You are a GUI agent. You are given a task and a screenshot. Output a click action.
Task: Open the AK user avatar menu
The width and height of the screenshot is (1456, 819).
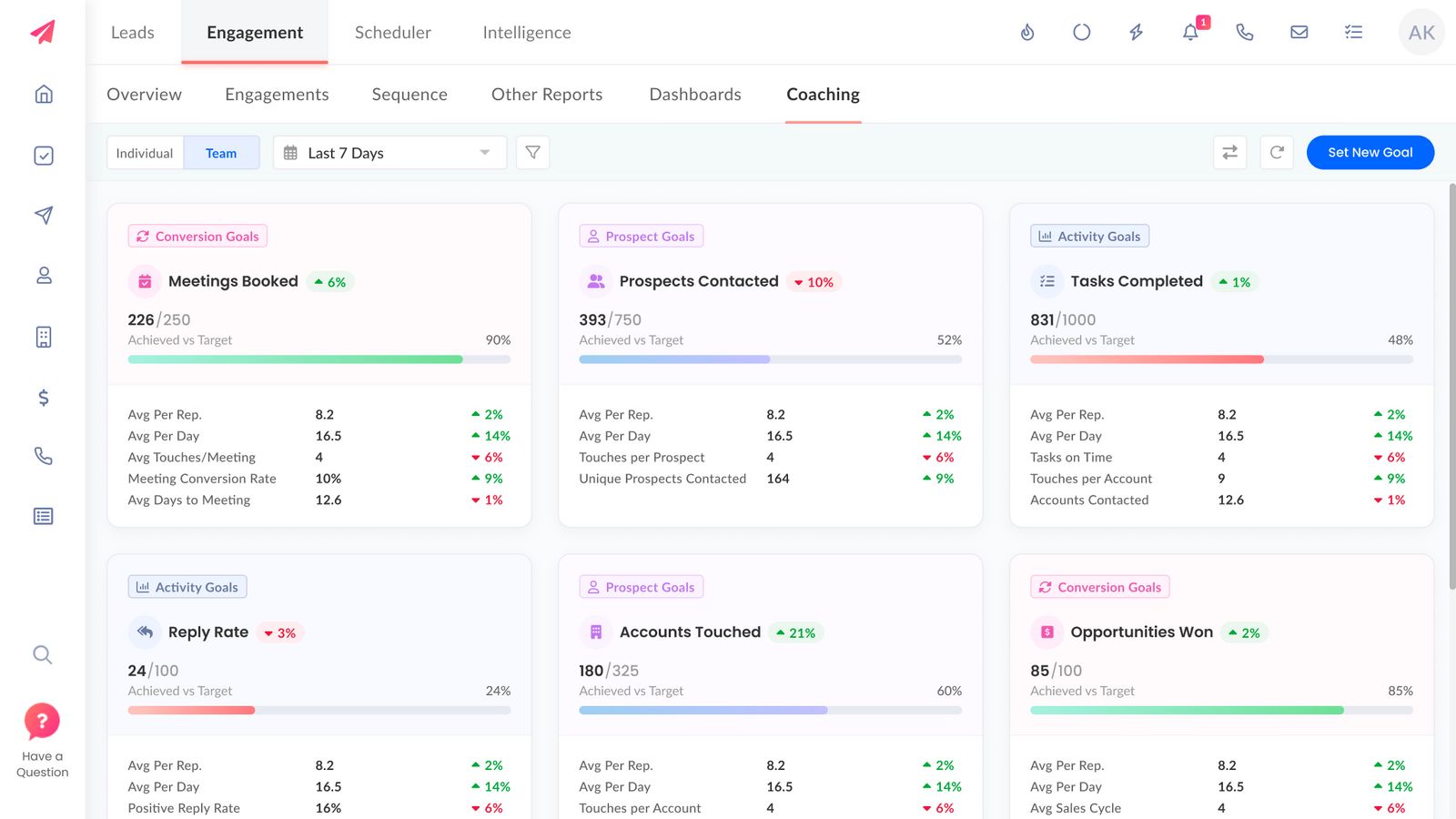point(1421,32)
